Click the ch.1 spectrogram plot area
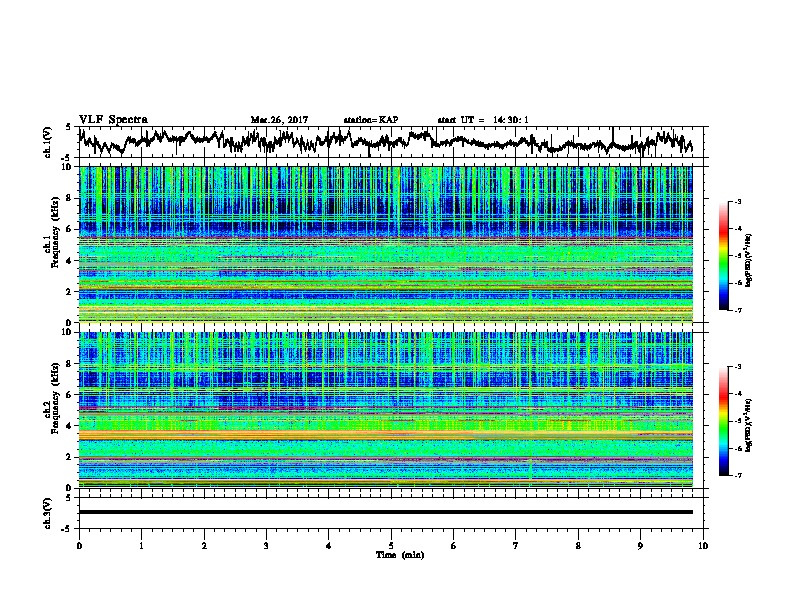792x612 pixels. tap(386, 244)
